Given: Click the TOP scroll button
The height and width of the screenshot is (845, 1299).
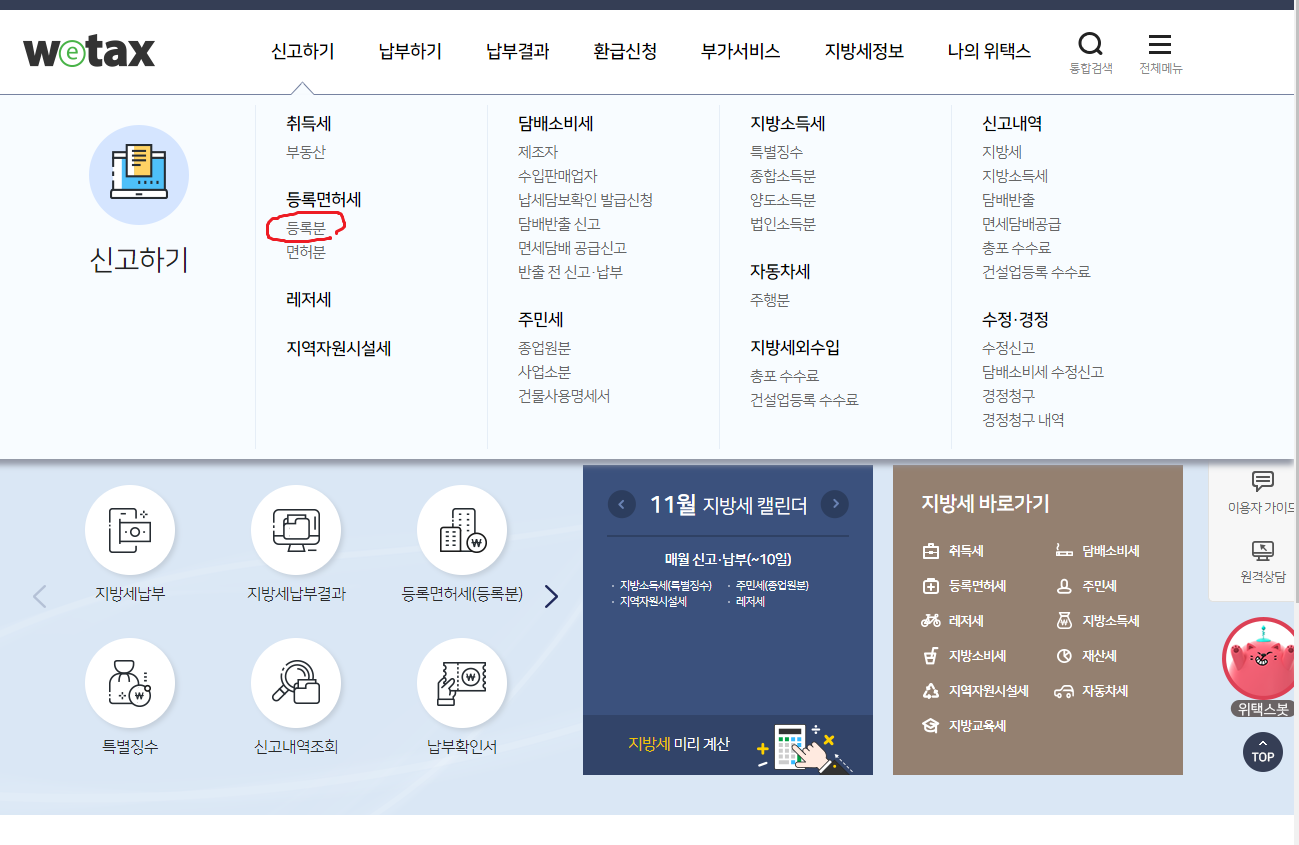Looking at the screenshot, I should [x=1262, y=752].
